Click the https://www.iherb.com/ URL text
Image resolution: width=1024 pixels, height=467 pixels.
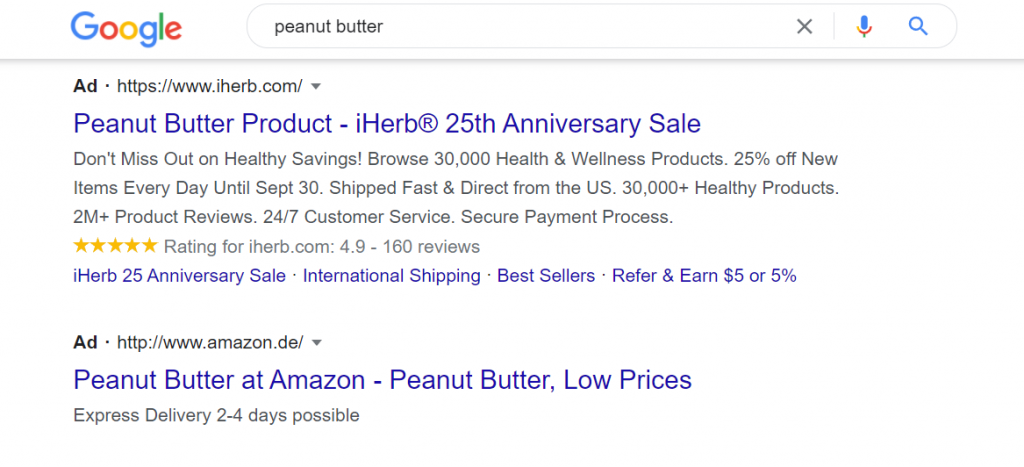(210, 86)
